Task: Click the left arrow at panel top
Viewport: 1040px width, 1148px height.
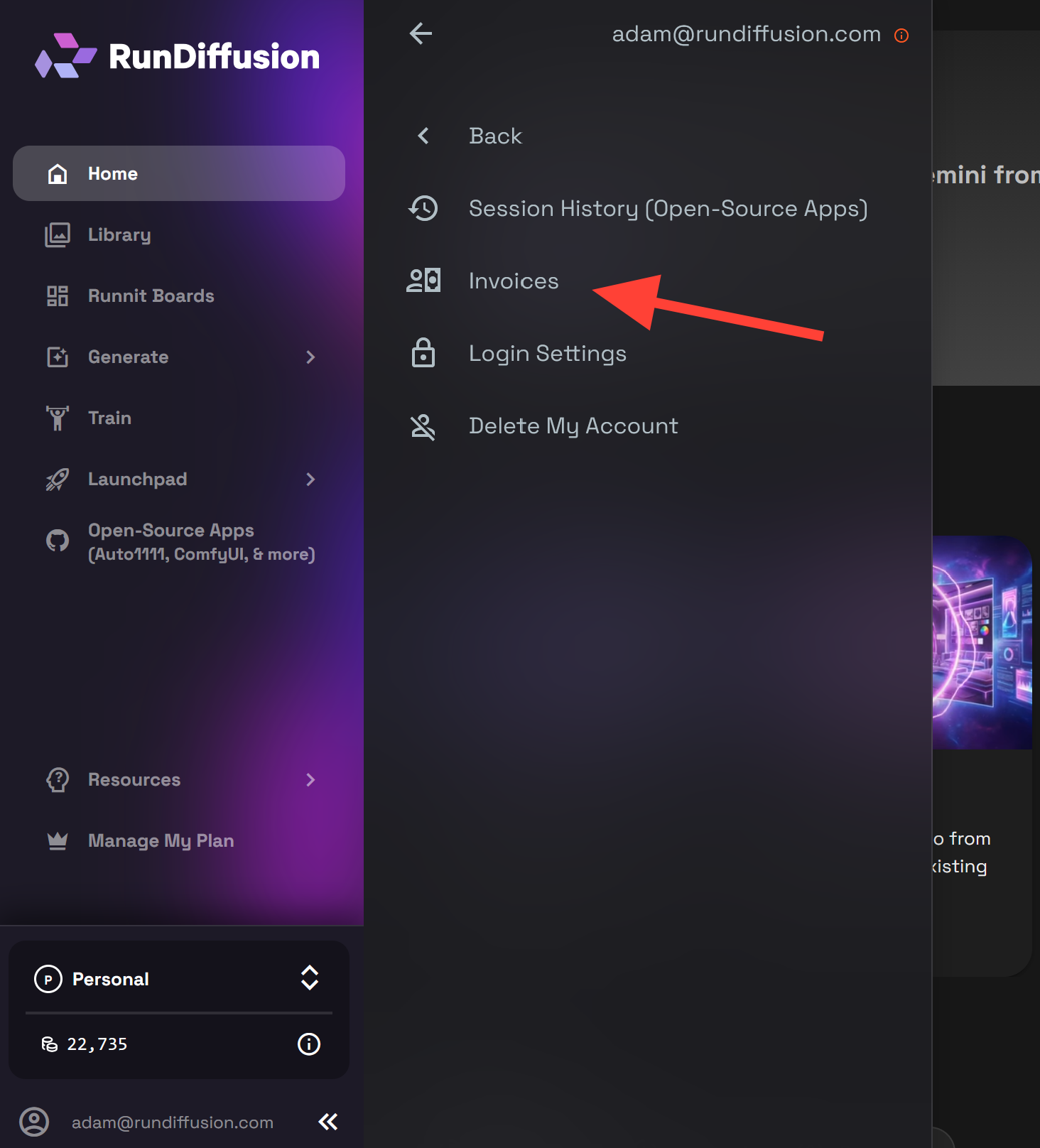Action: [x=421, y=33]
